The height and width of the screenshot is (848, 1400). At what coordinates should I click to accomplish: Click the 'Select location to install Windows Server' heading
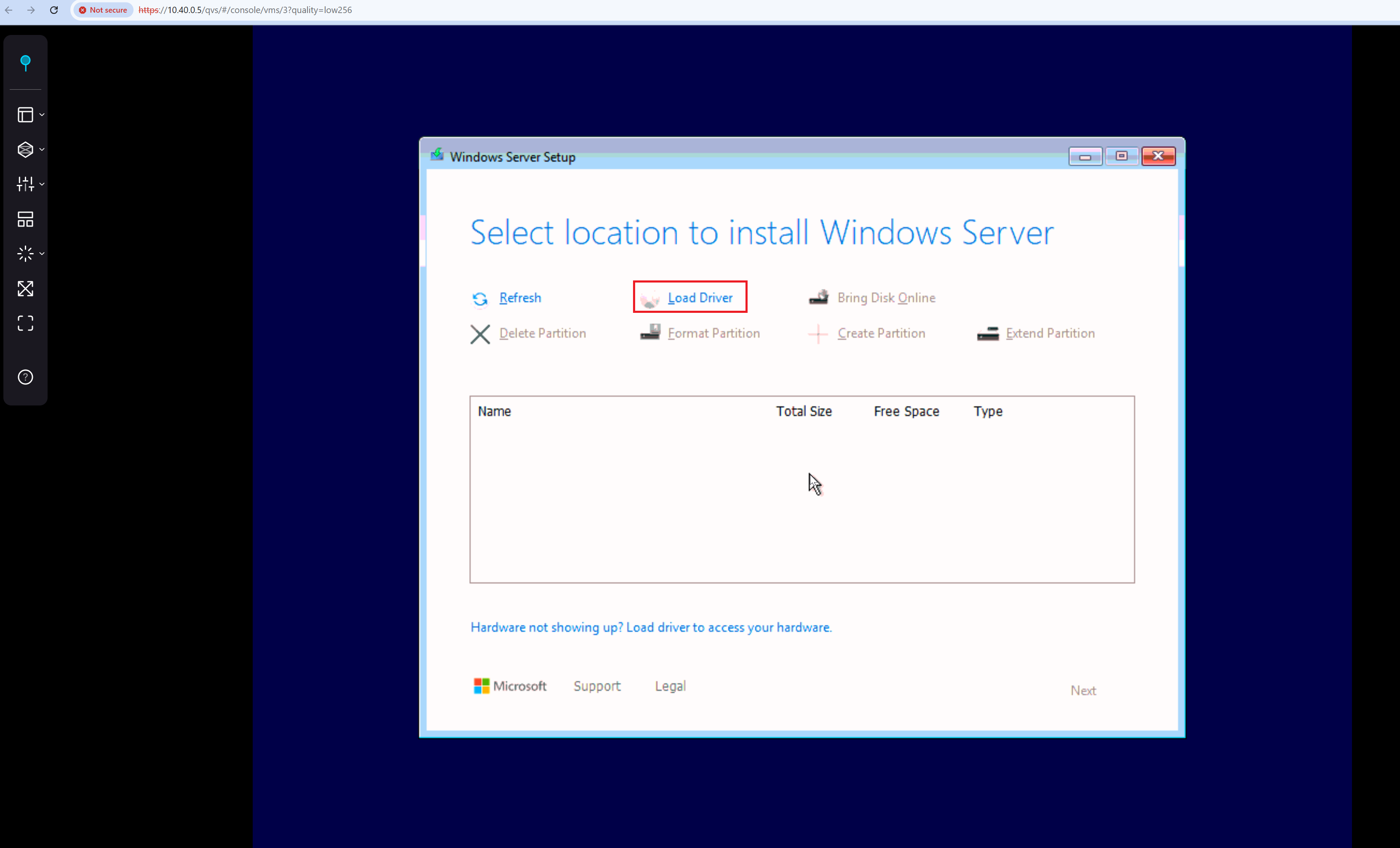(x=762, y=232)
